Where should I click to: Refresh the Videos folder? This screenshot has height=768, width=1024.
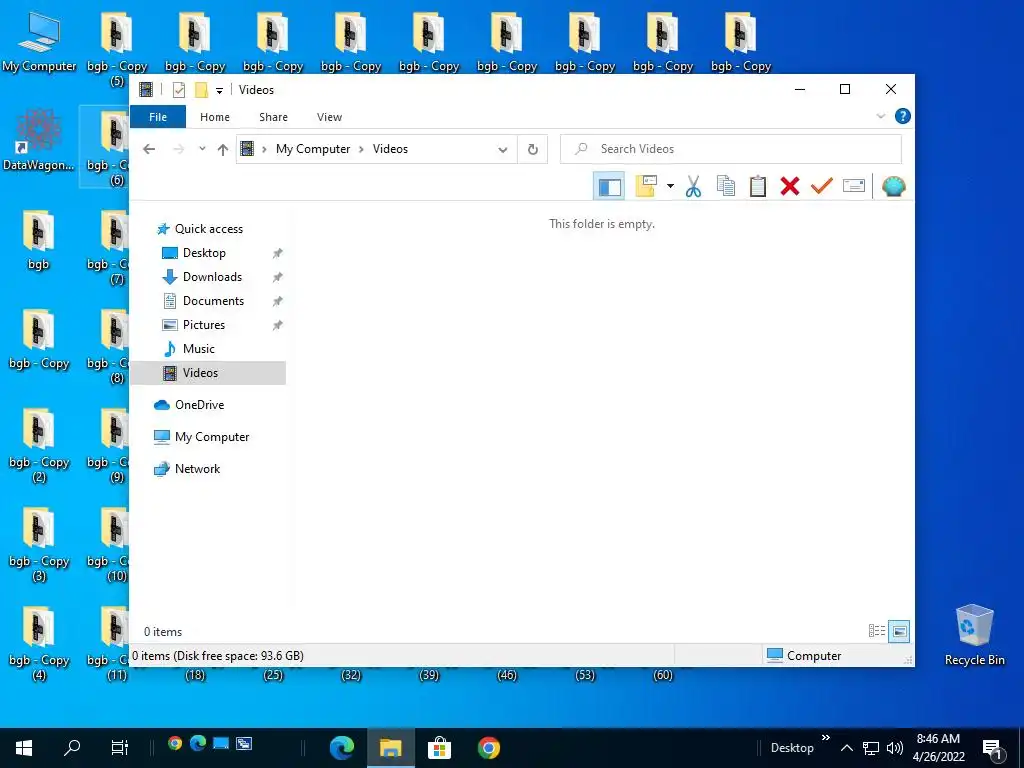pos(533,150)
